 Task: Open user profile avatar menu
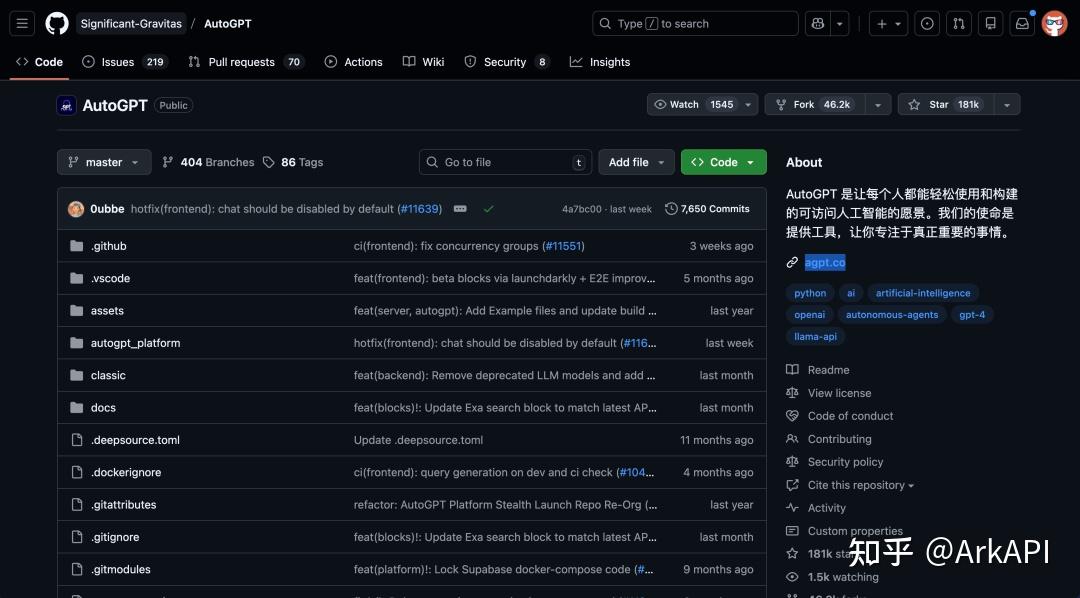[x=1055, y=23]
